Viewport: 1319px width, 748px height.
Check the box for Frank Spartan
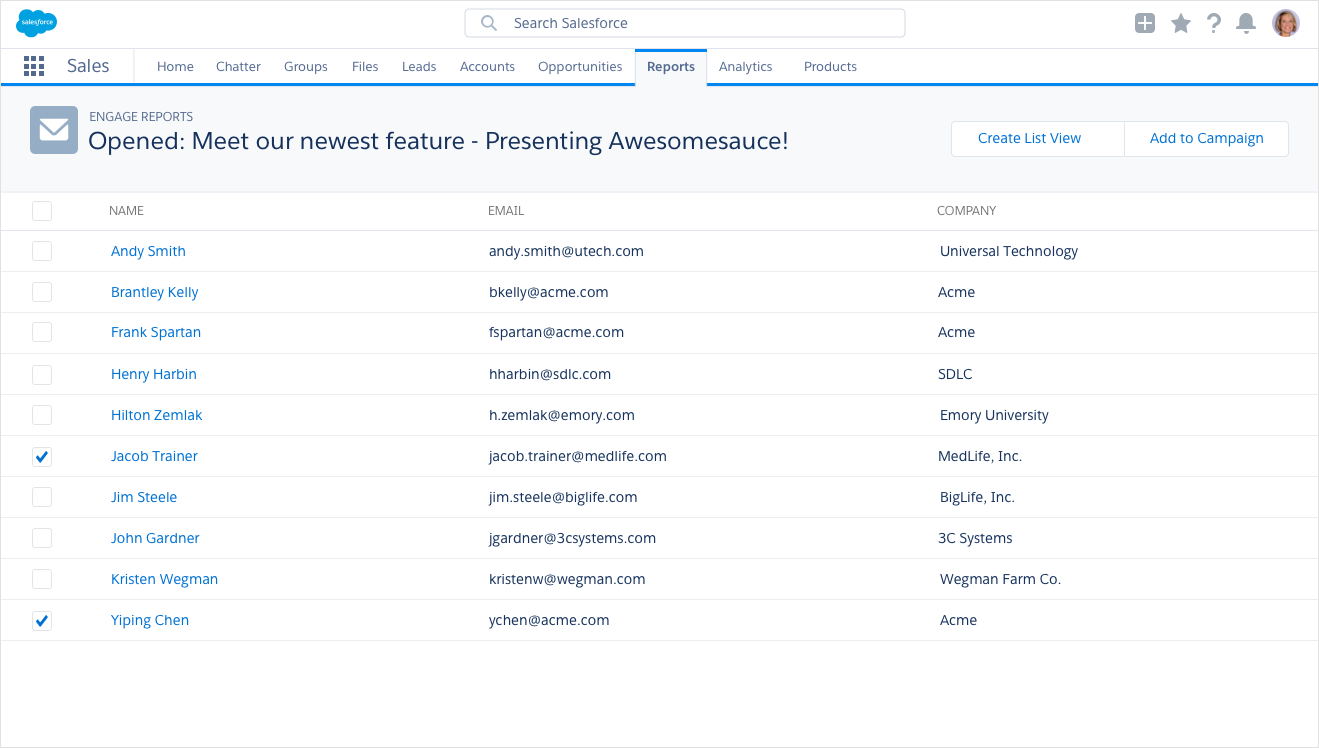click(42, 332)
